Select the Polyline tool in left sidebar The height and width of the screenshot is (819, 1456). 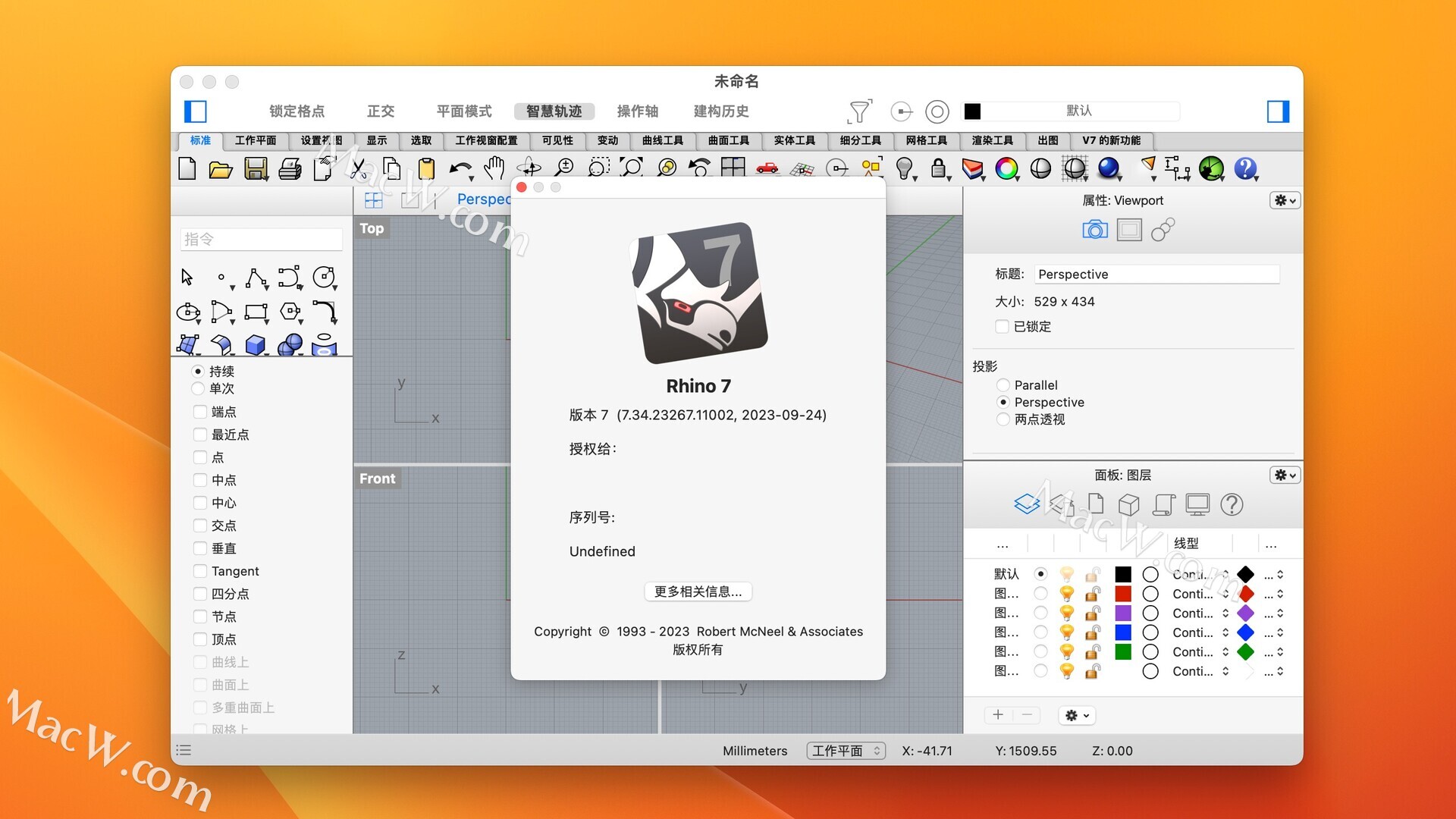[x=256, y=278]
